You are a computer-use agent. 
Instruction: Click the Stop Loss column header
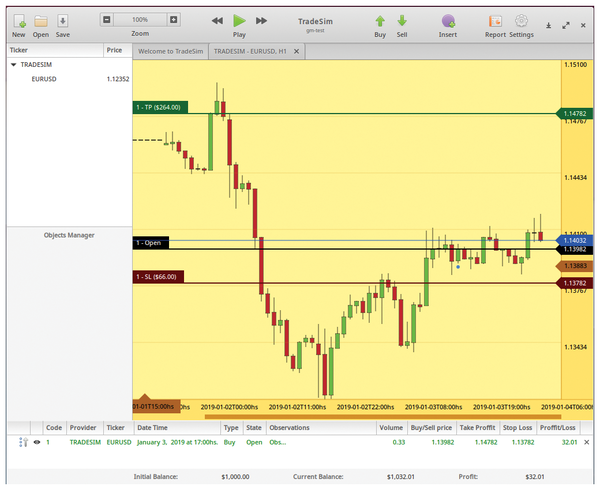[517, 428]
